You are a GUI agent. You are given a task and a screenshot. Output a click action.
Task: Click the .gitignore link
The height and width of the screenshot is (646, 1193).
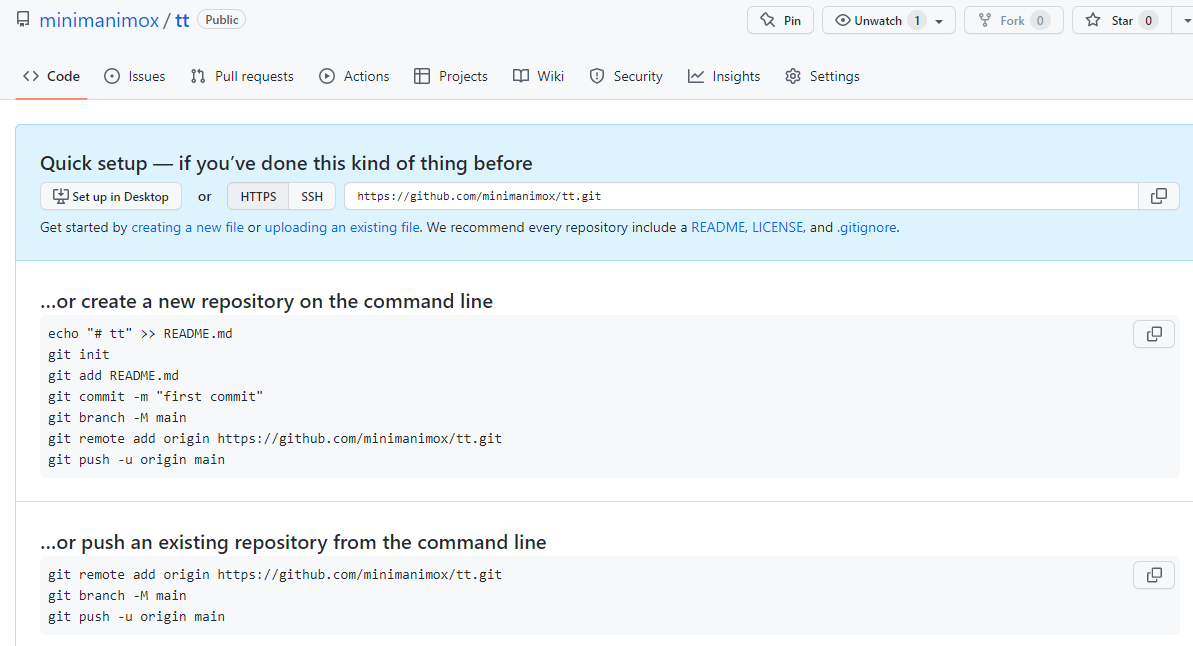click(867, 228)
